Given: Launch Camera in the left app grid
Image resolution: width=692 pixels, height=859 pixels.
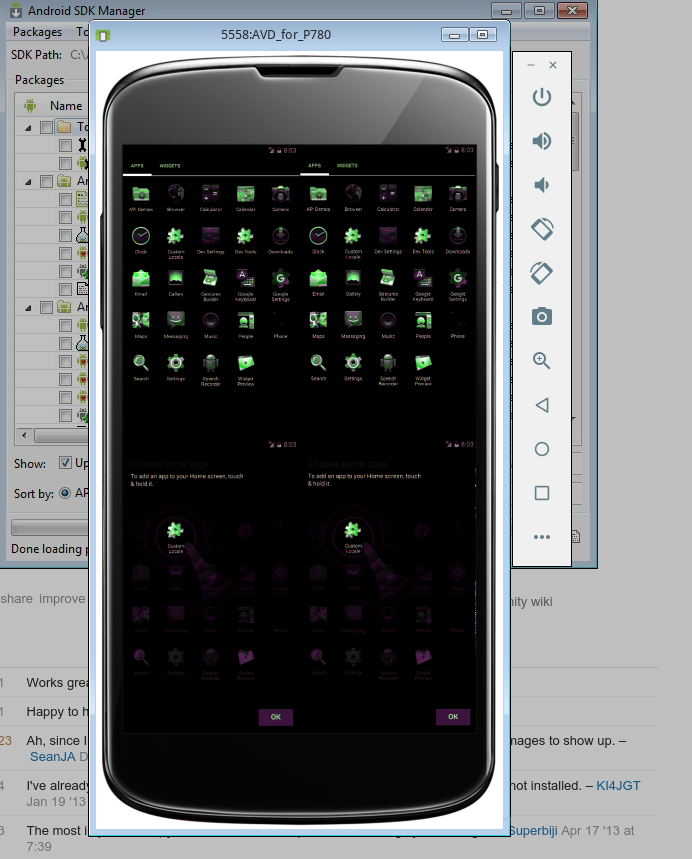Looking at the screenshot, I should 281,198.
